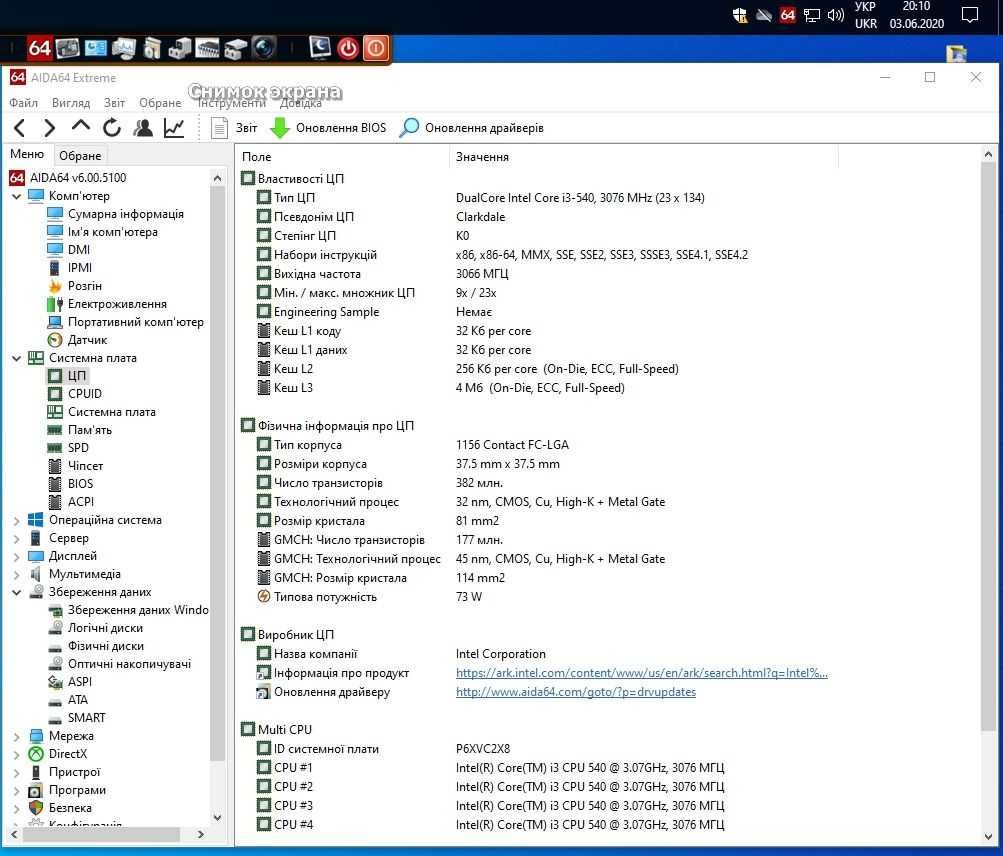Viewport: 1003px width, 856px height.
Task: Click the Звіт report page icon
Action: click(x=219, y=128)
